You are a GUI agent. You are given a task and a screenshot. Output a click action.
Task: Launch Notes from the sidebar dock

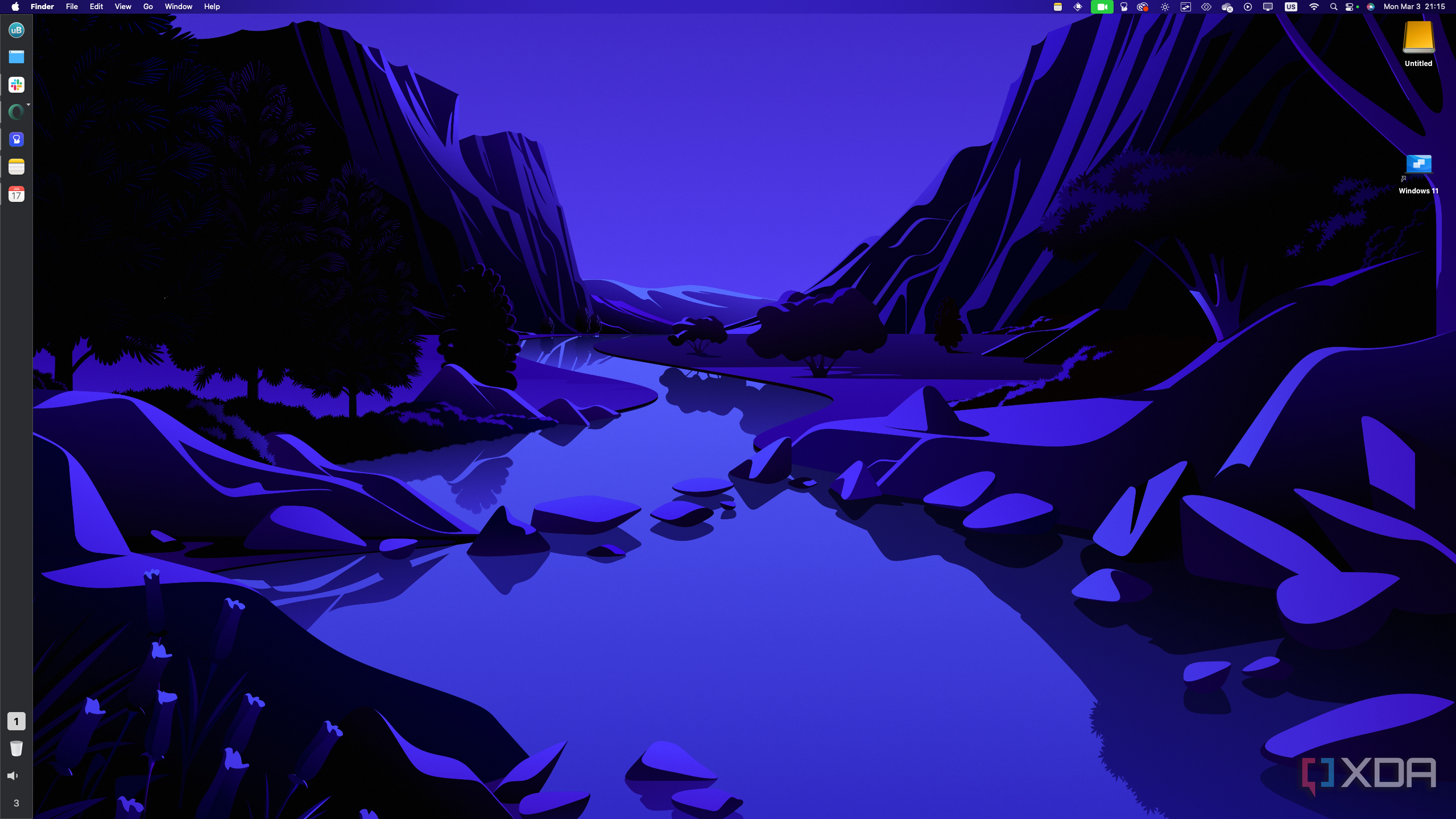pos(16,167)
